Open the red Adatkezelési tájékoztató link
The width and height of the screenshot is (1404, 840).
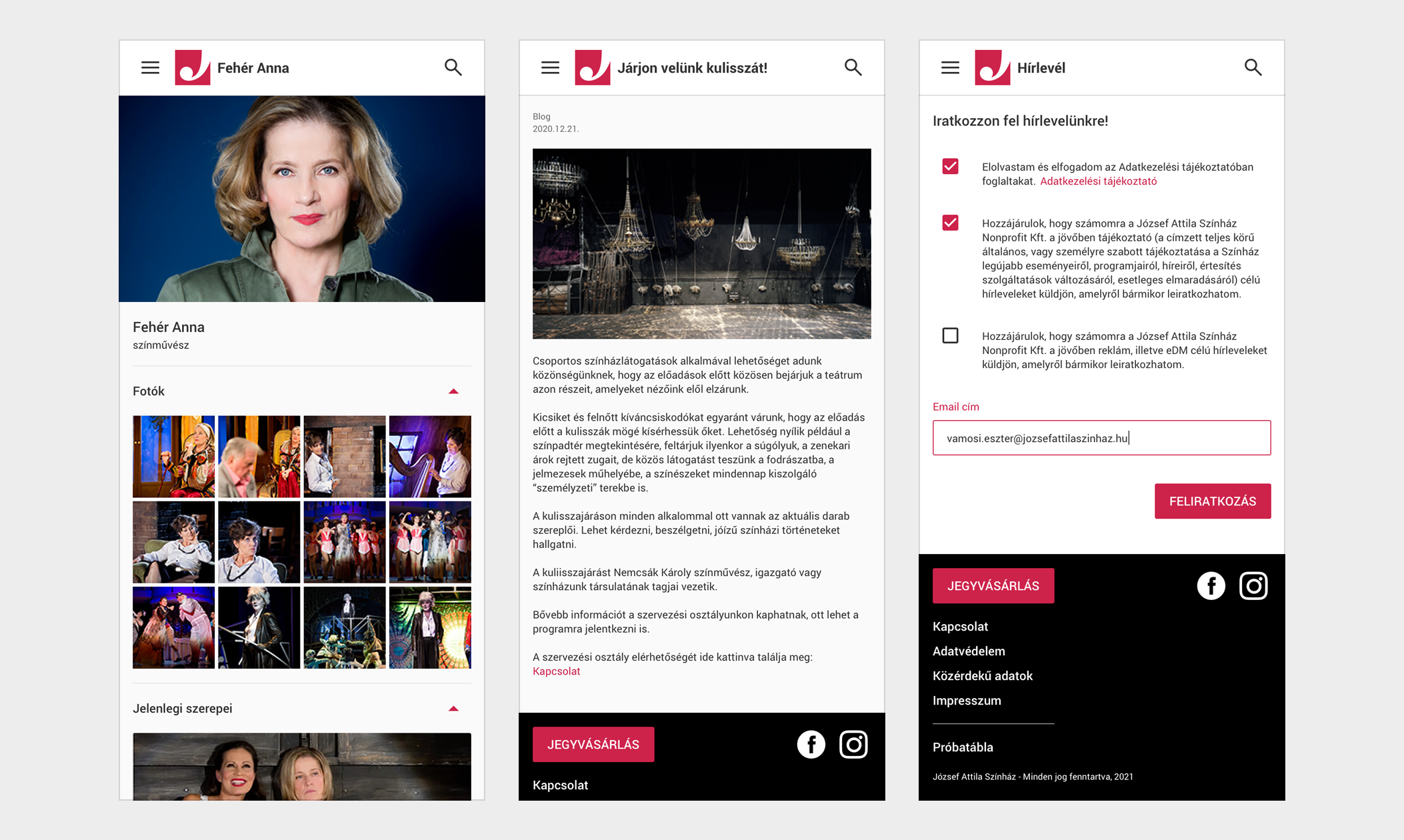tap(1098, 181)
